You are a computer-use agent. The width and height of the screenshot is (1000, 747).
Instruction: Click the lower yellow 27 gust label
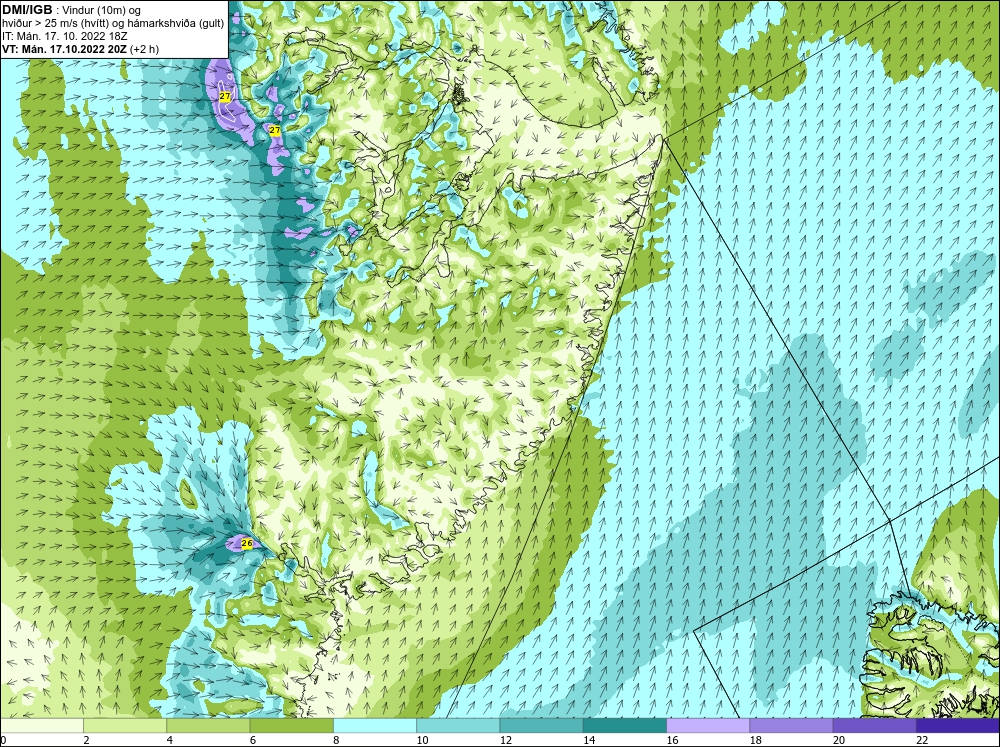point(275,130)
